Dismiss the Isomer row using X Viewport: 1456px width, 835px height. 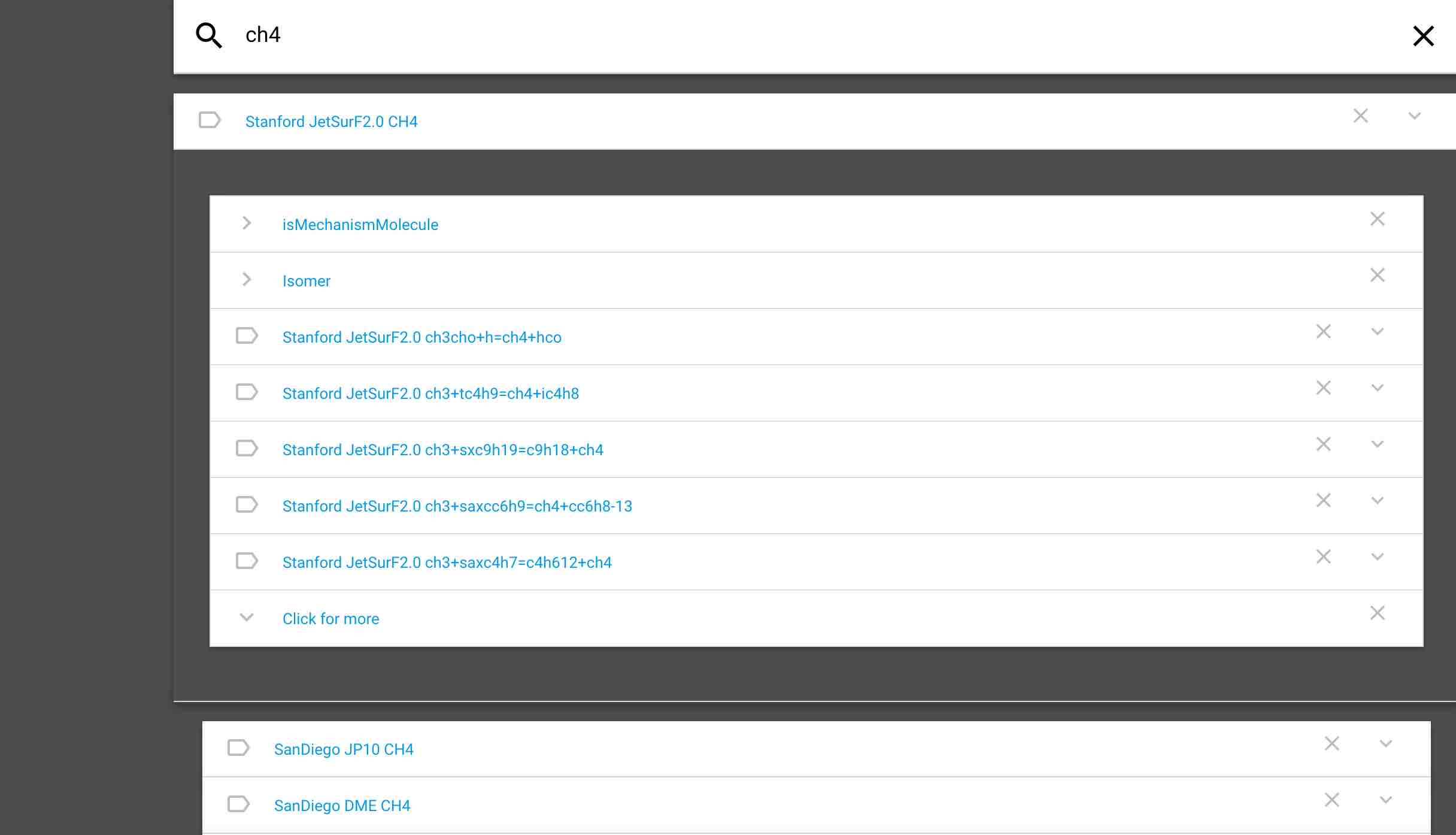pos(1378,276)
